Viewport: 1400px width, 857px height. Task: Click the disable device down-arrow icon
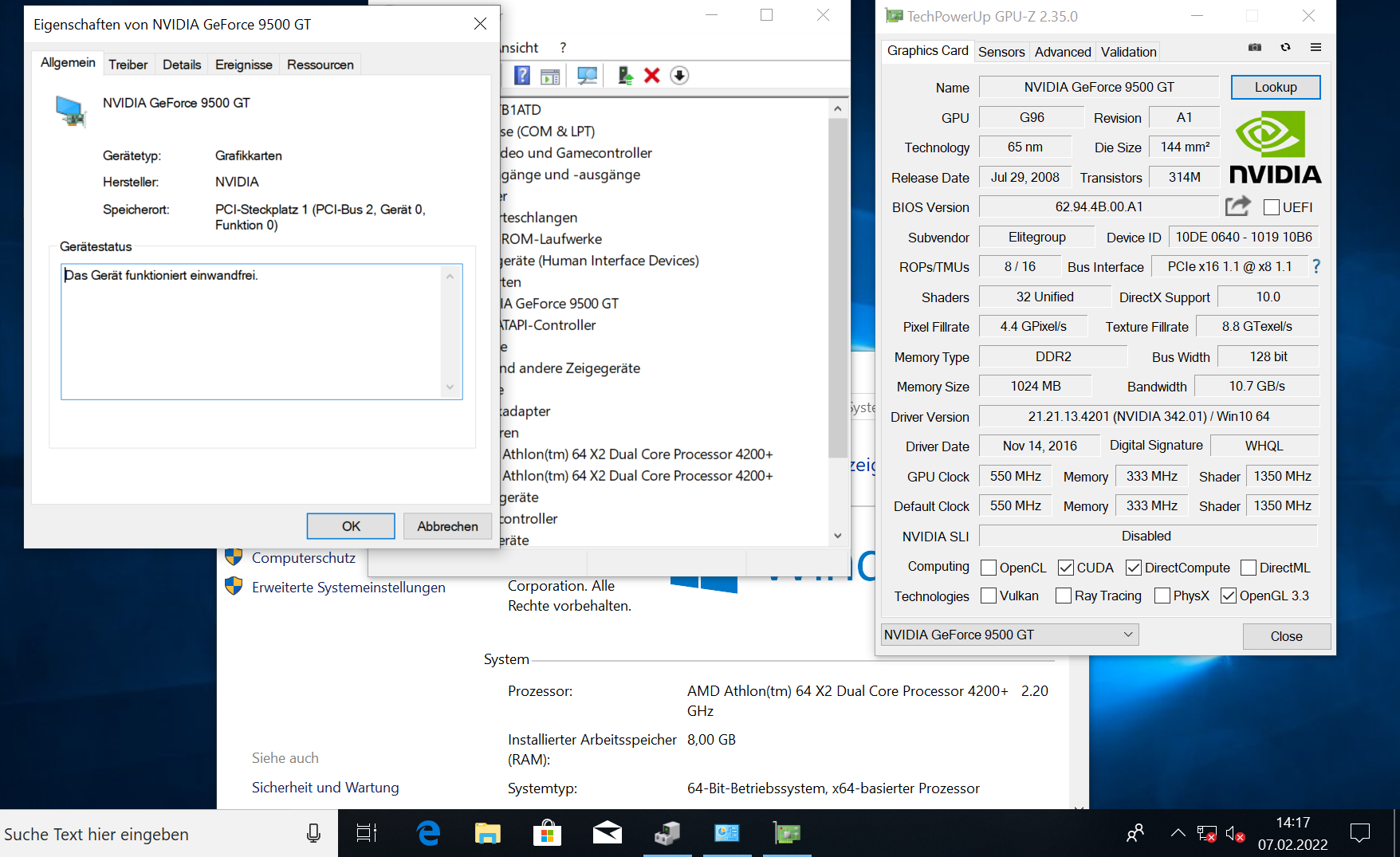pos(679,76)
